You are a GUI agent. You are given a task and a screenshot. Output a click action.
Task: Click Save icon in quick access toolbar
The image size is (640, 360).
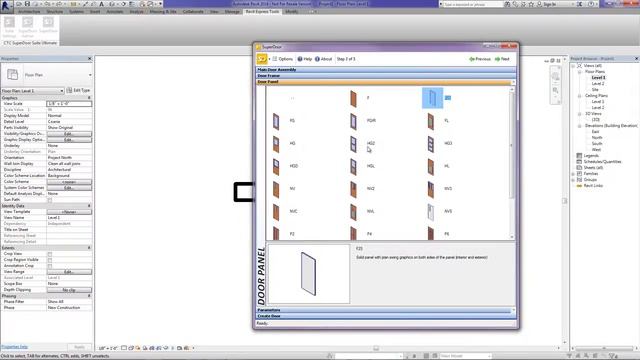coord(27,4)
